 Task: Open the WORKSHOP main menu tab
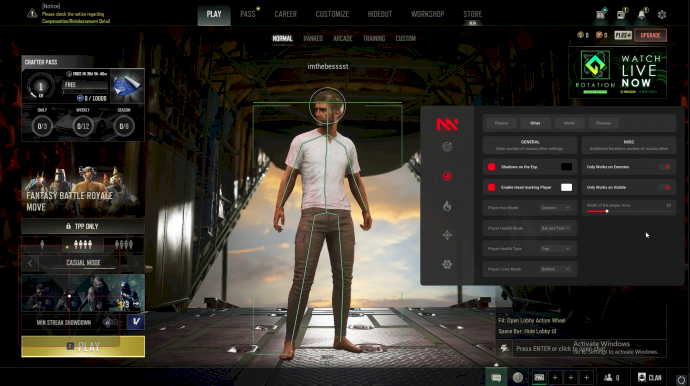(428, 14)
